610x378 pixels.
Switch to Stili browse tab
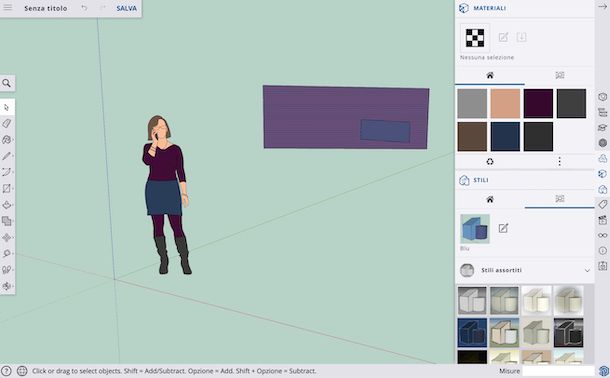coord(559,200)
